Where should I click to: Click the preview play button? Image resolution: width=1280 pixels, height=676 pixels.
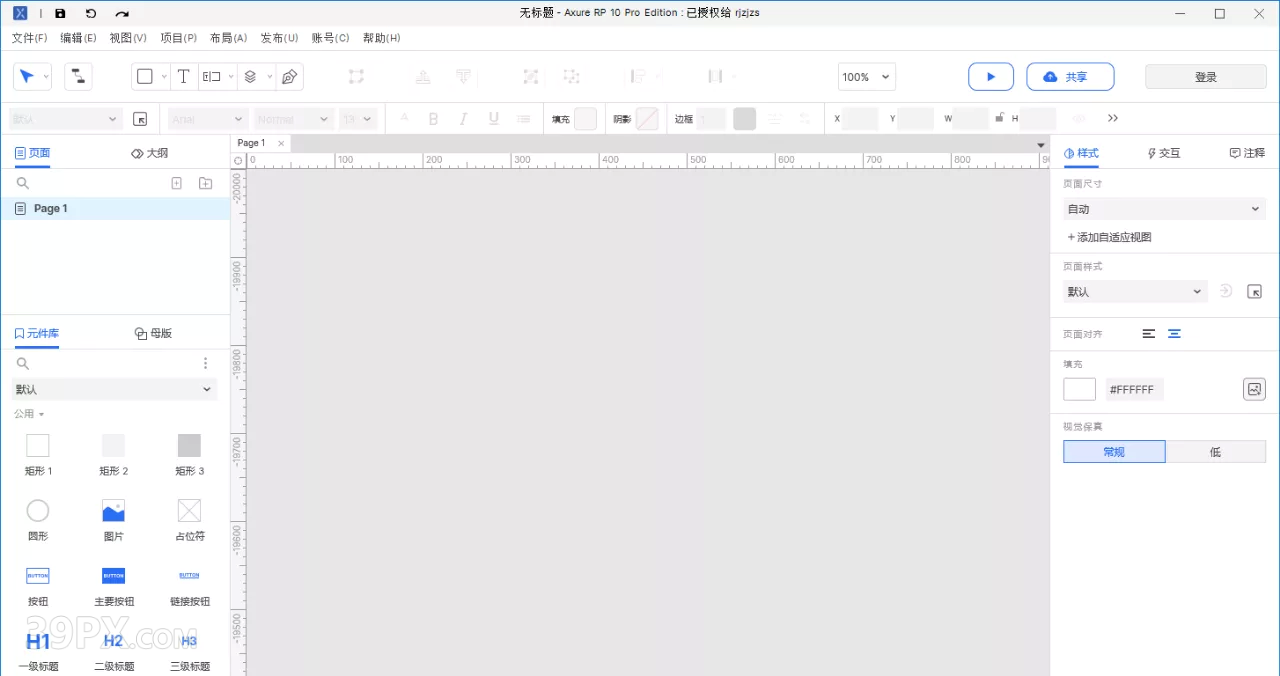(991, 77)
